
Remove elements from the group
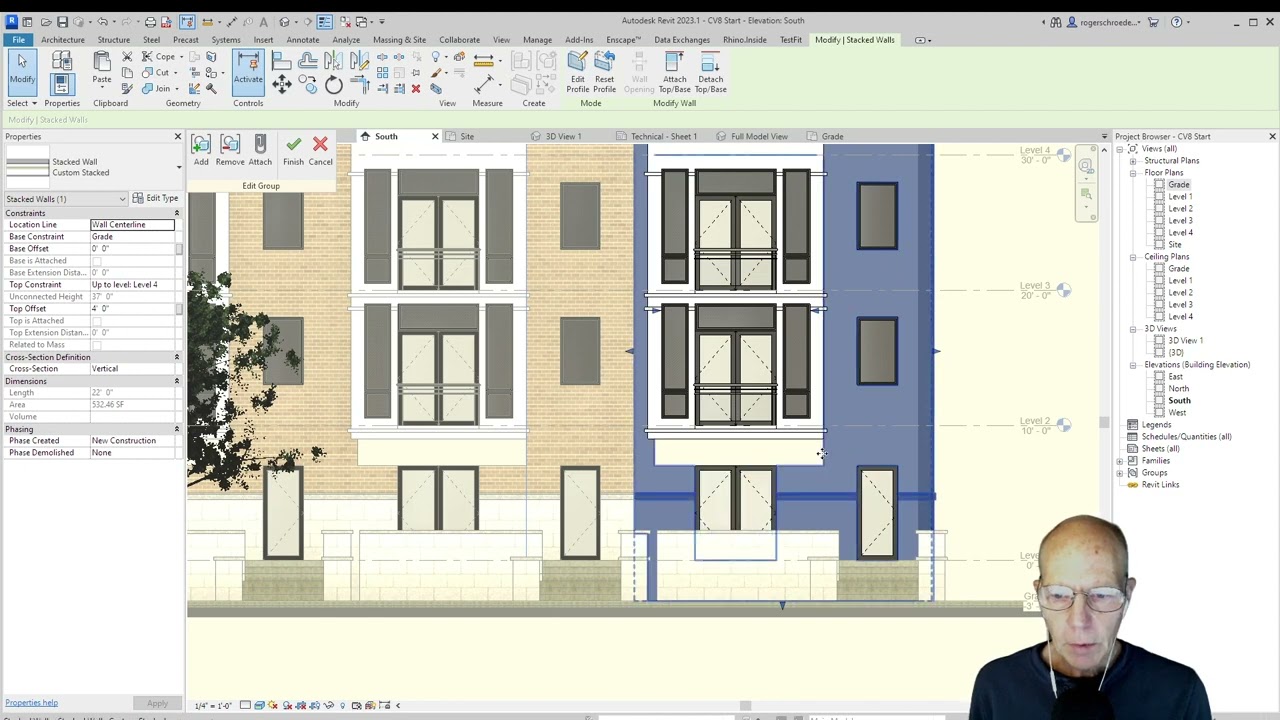coord(230,150)
